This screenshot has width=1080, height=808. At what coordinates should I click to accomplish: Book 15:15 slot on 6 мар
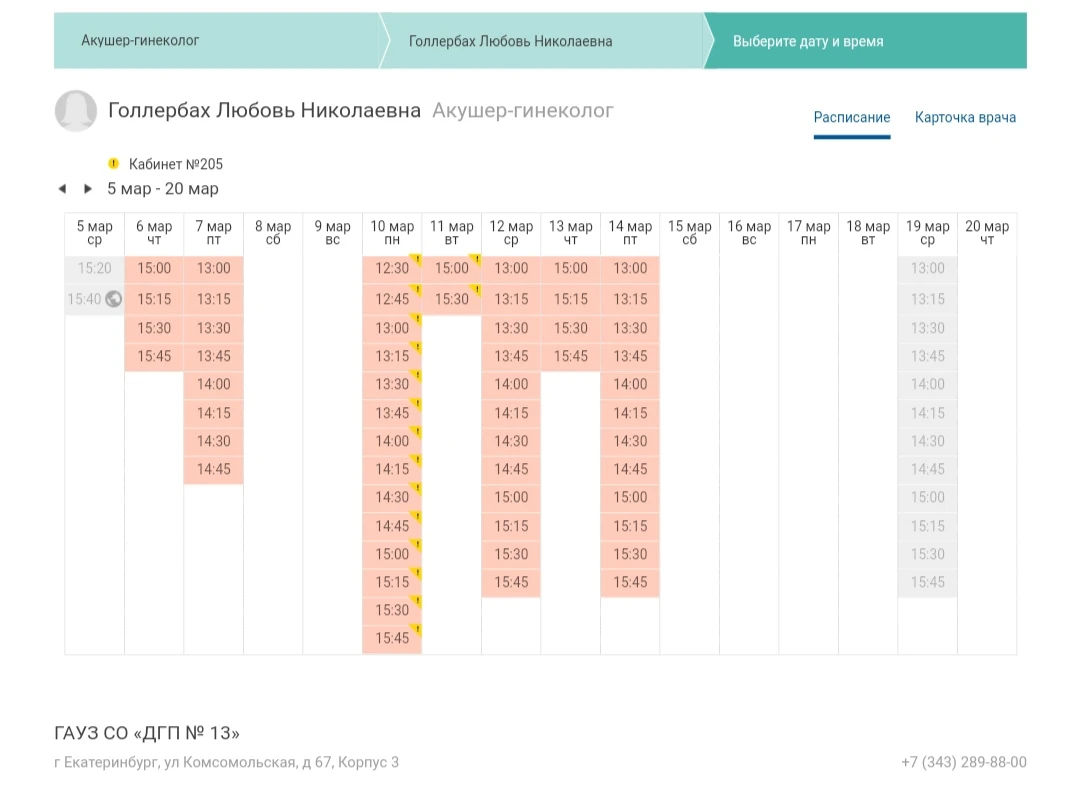(154, 299)
